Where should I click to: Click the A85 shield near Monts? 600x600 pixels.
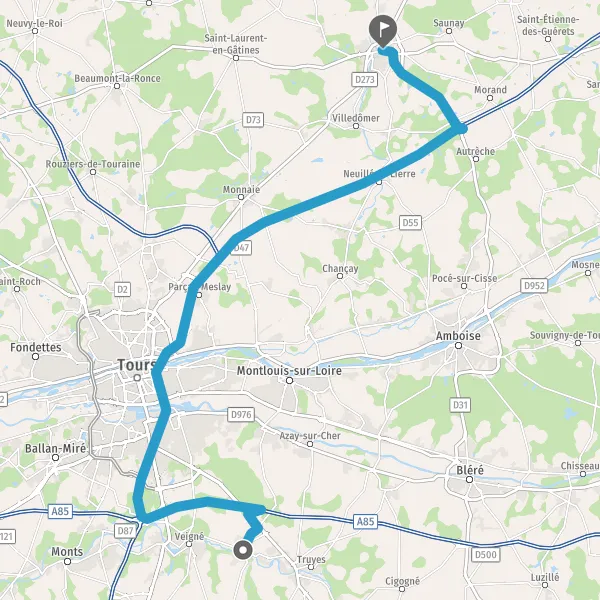tap(60, 512)
